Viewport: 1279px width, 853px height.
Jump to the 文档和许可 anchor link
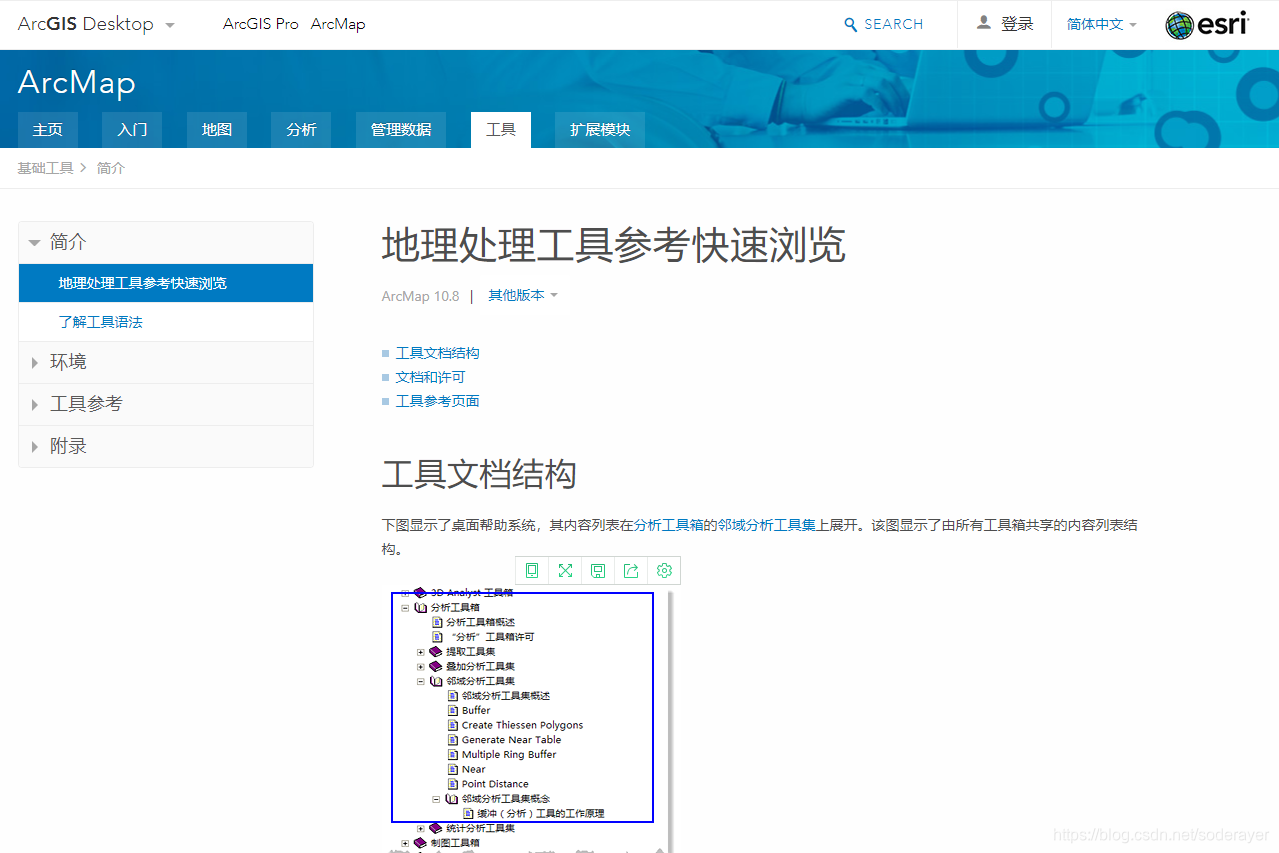click(x=431, y=377)
